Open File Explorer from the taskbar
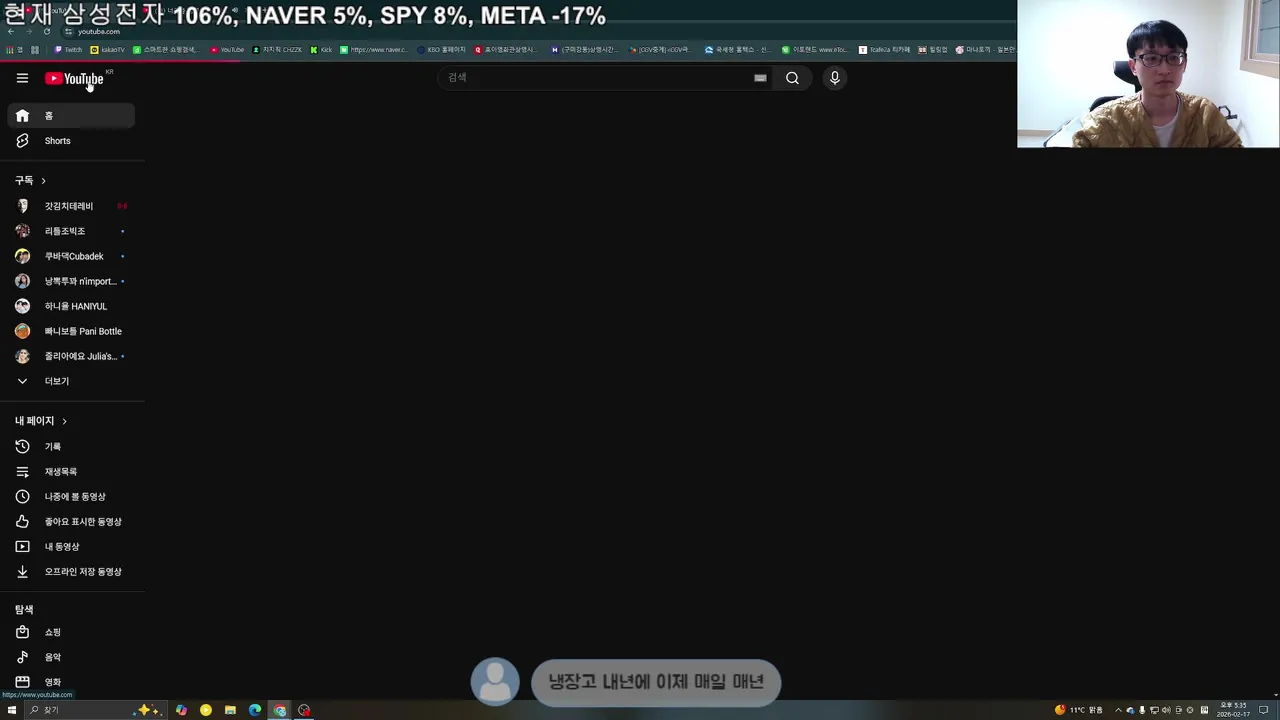The image size is (1280, 720). click(230, 710)
